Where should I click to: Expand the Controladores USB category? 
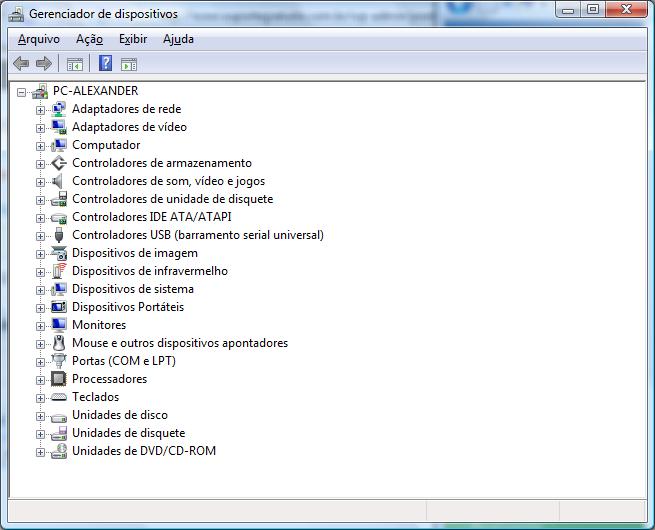point(41,236)
